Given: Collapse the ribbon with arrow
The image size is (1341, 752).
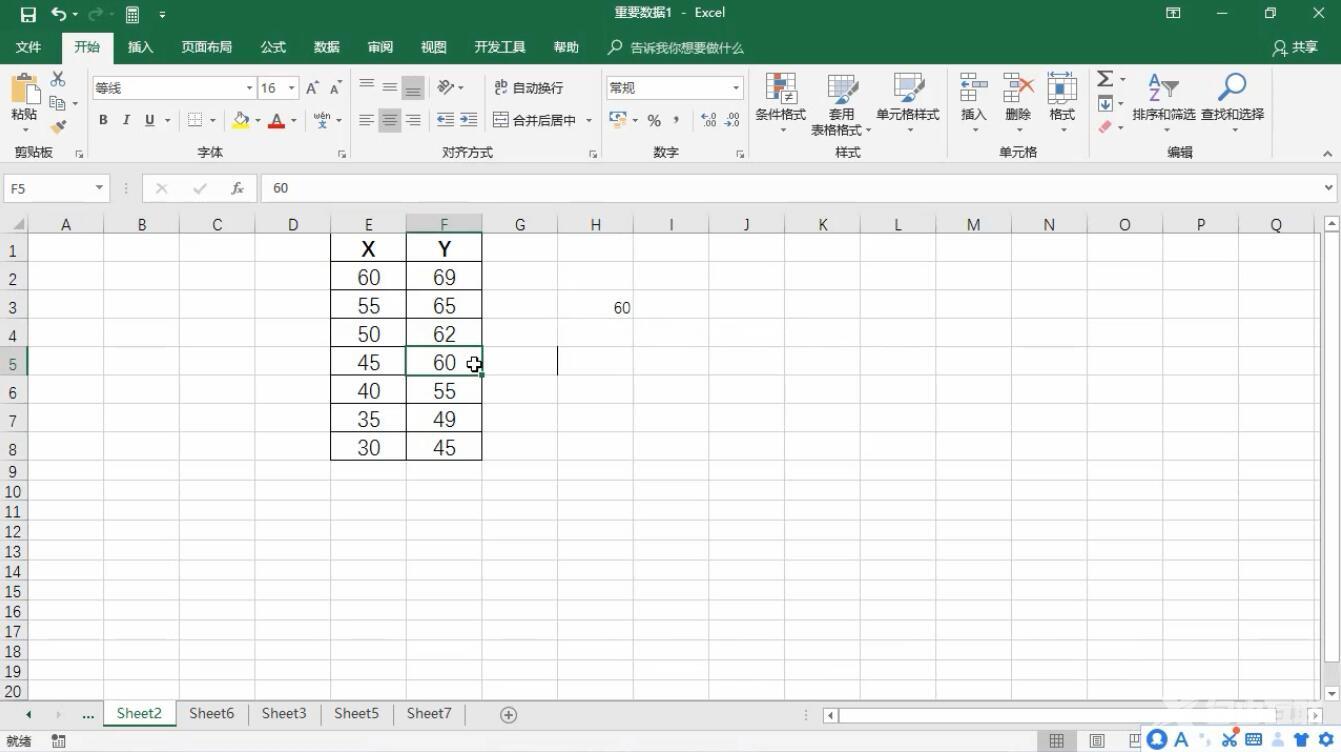Looking at the screenshot, I should tap(1328, 154).
